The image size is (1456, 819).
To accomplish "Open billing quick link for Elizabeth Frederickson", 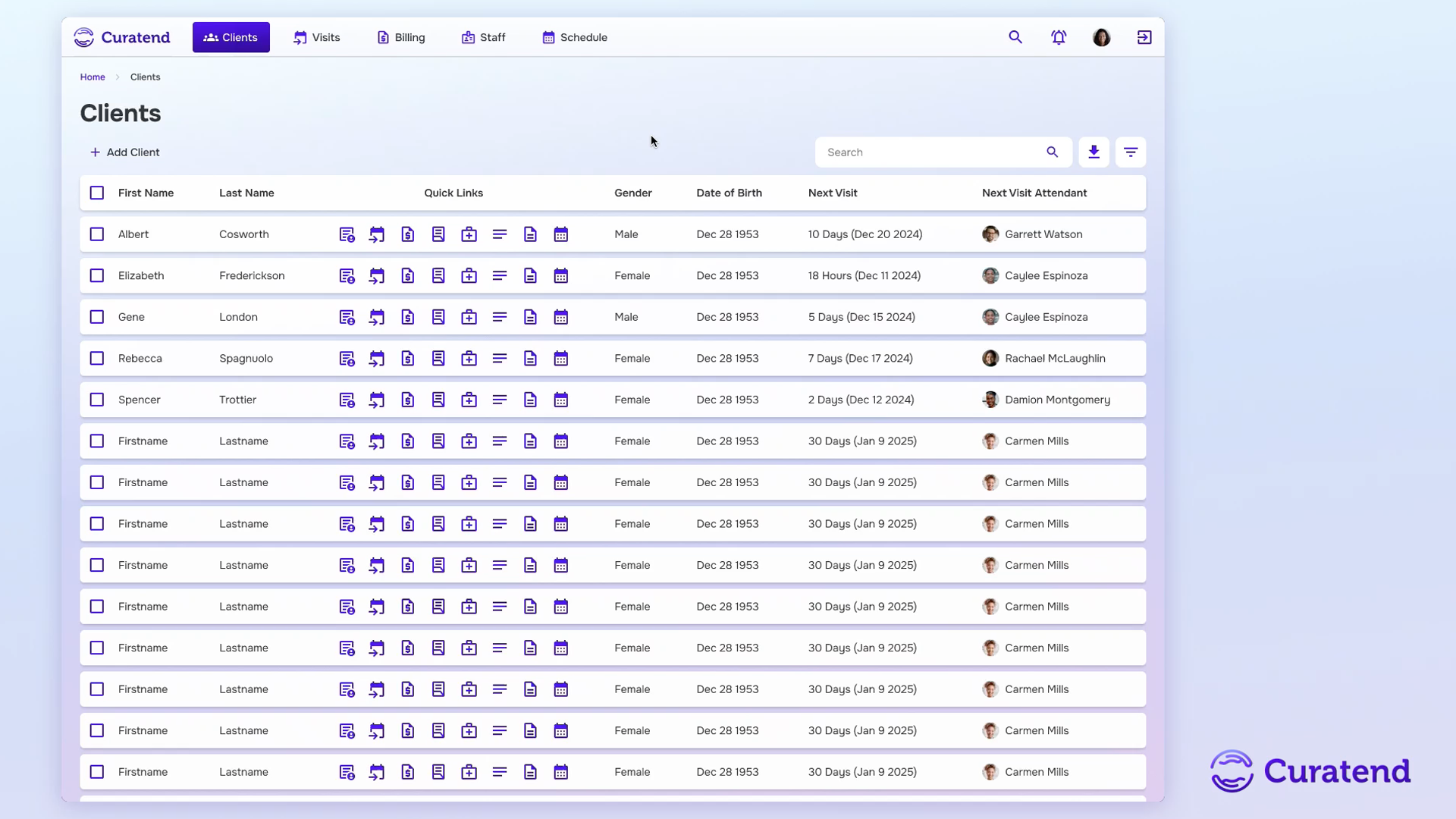I will (x=408, y=276).
